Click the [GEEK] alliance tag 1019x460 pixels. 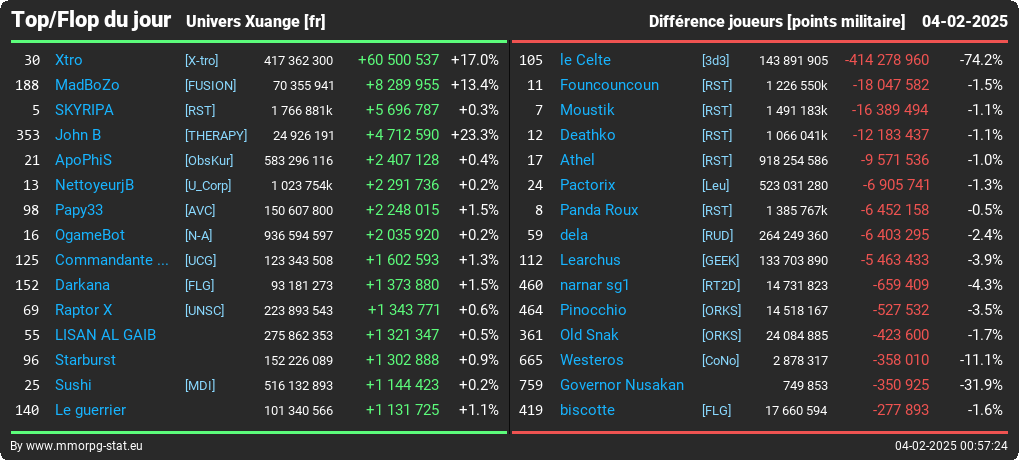tap(720, 261)
